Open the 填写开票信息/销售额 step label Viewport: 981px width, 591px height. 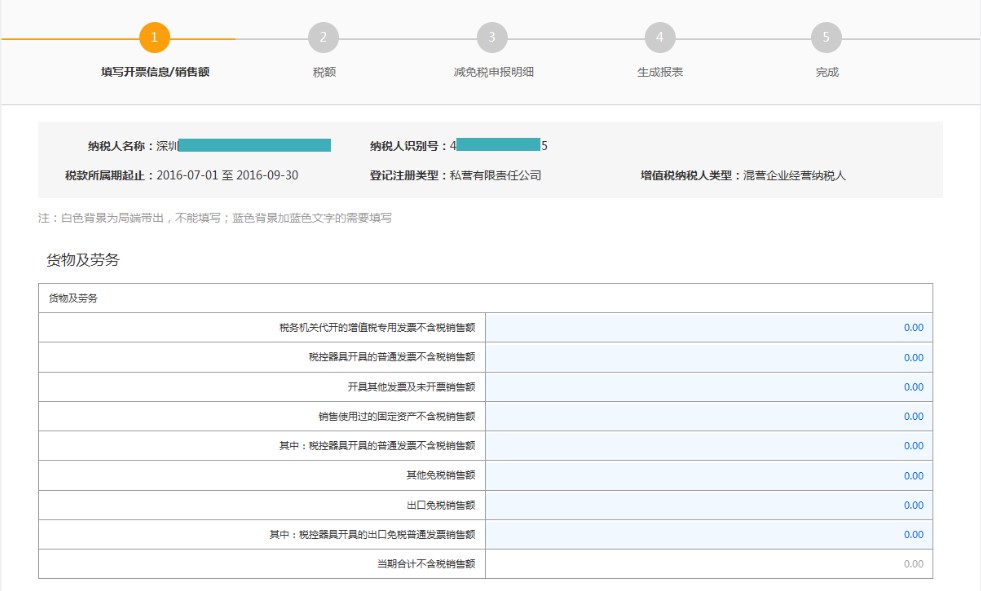pyautogui.click(x=155, y=73)
